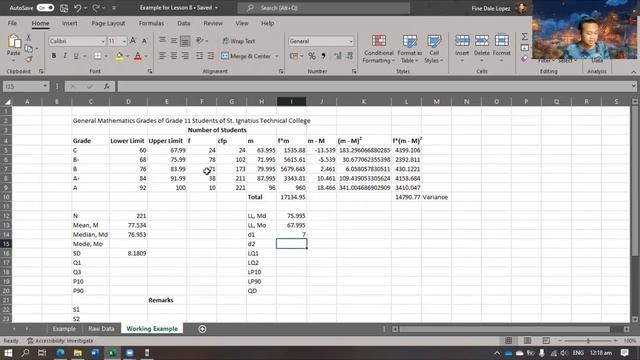Screen dimensions: 640x360
Task: Open the Raw Data sheet tab
Action: click(x=101, y=329)
